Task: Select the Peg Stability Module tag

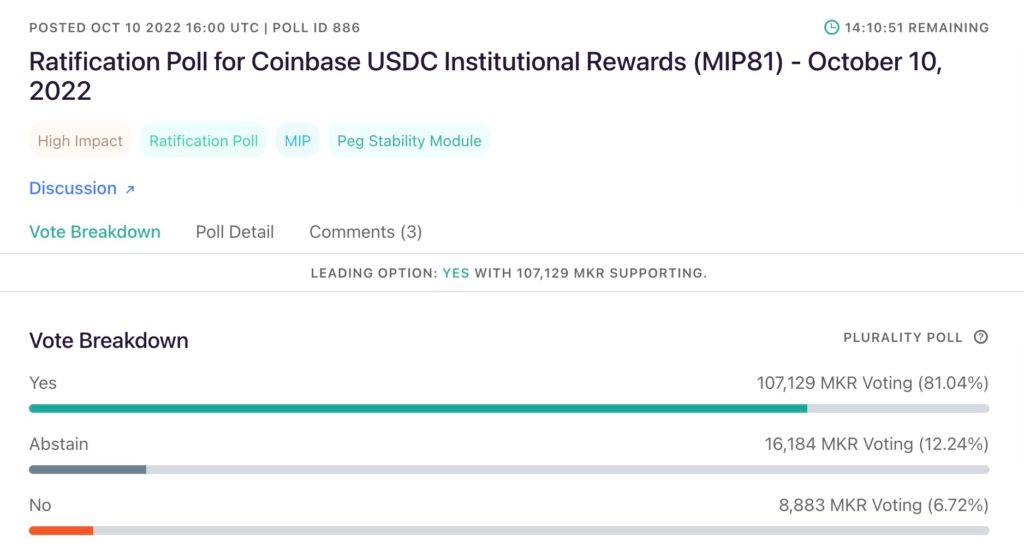Action: (x=409, y=141)
